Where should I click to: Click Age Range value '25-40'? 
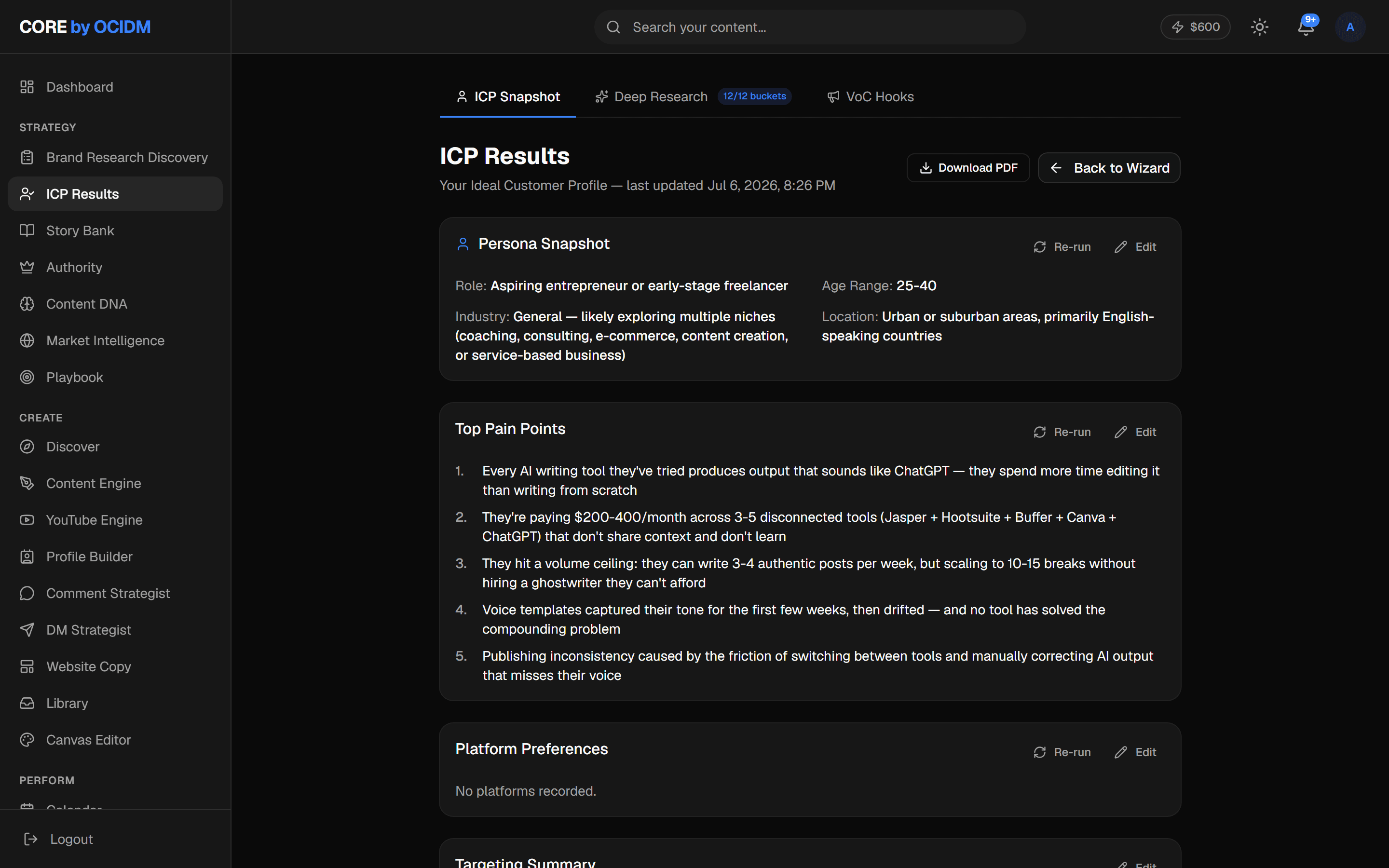917,286
